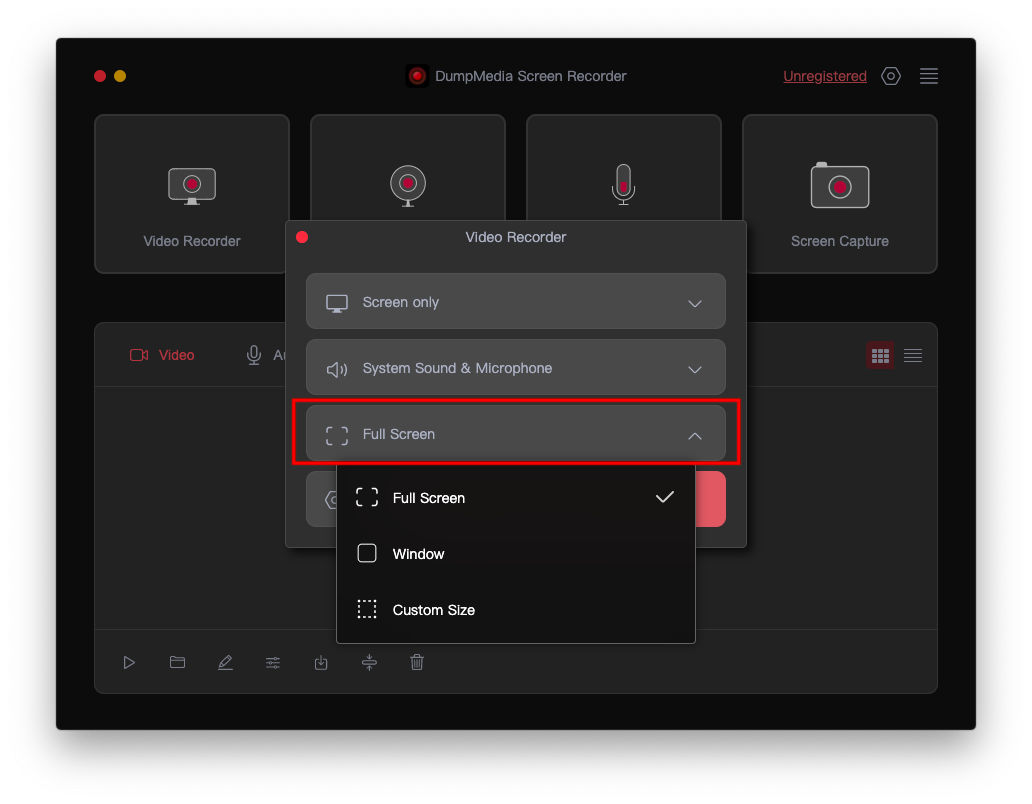The image size is (1032, 804).
Task: Click the compress icon in bottom toolbar
Action: (x=369, y=663)
